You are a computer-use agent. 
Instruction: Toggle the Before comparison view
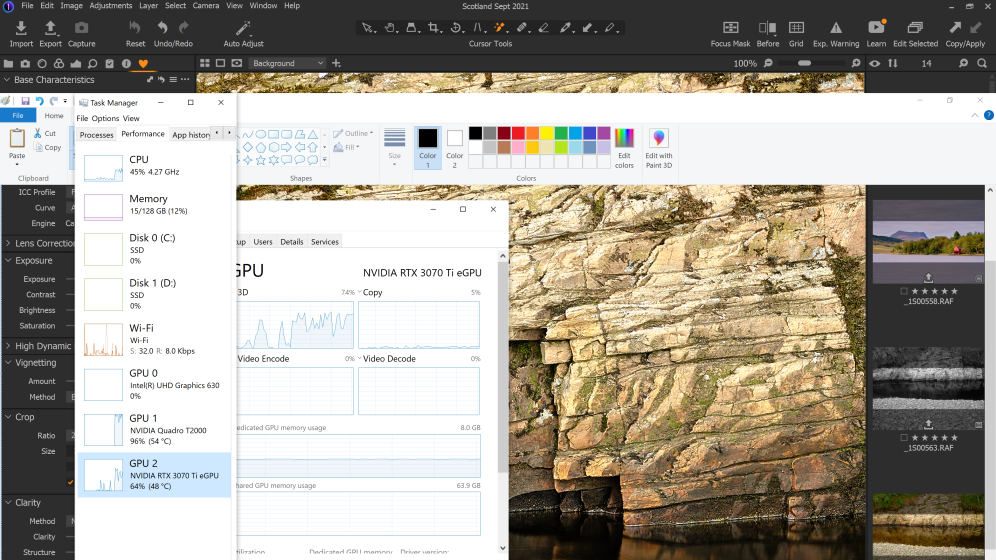coord(767,28)
